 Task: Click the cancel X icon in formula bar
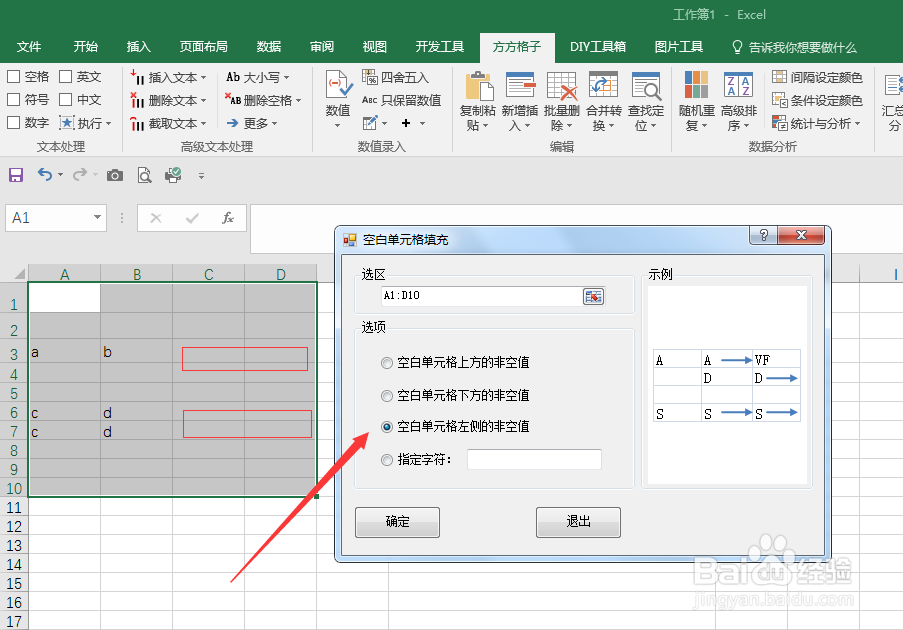pos(155,218)
